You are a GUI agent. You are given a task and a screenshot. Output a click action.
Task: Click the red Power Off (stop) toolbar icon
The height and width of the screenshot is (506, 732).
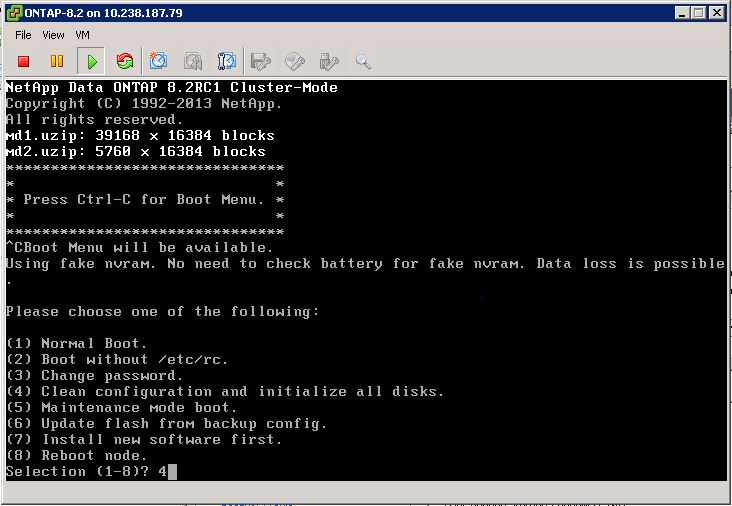click(23, 61)
